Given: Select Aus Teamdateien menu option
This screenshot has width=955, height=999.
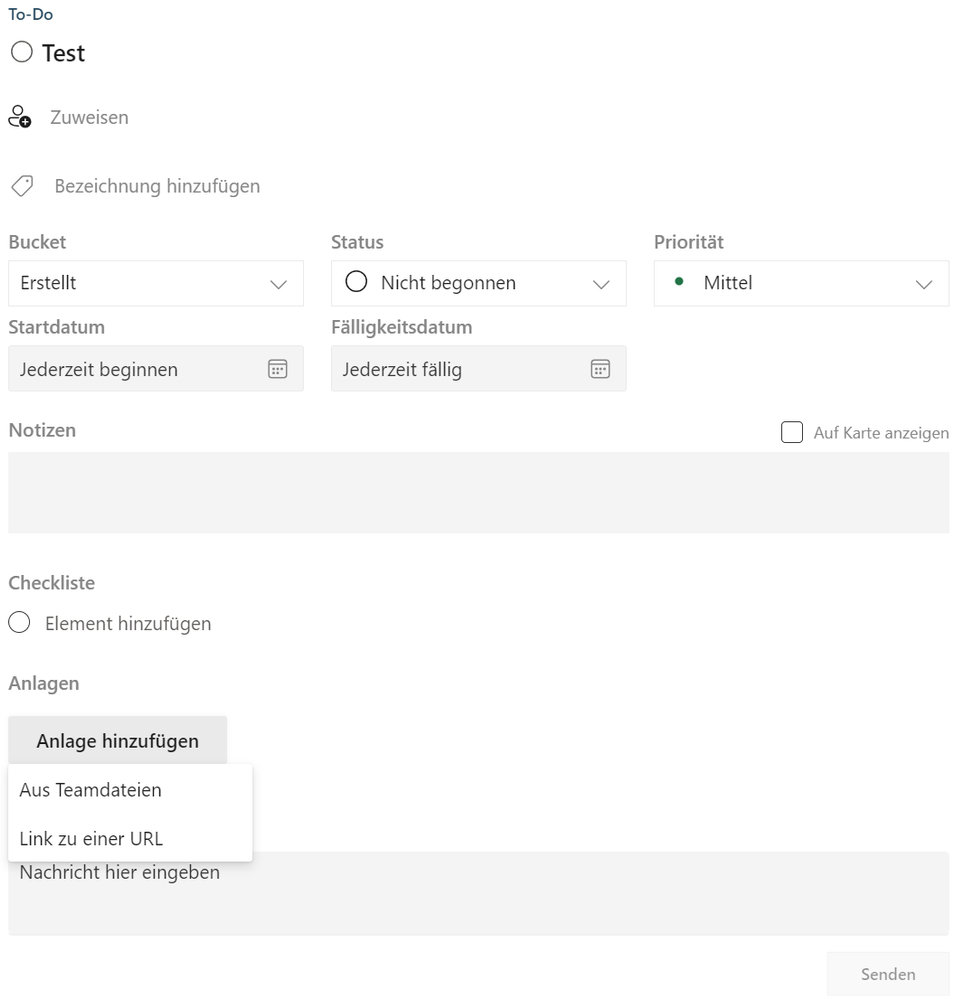Looking at the screenshot, I should click(x=91, y=790).
